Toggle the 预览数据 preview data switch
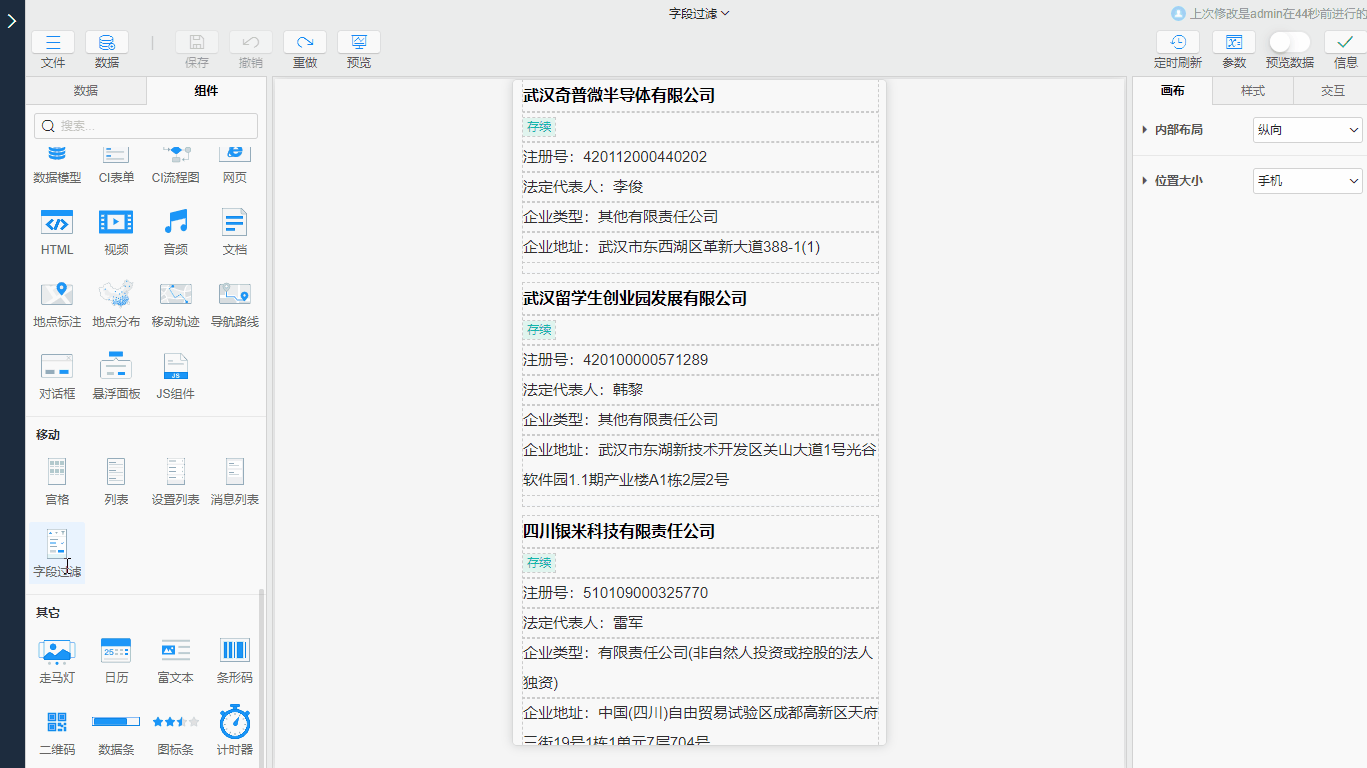The image size is (1367, 768). coord(1289,42)
